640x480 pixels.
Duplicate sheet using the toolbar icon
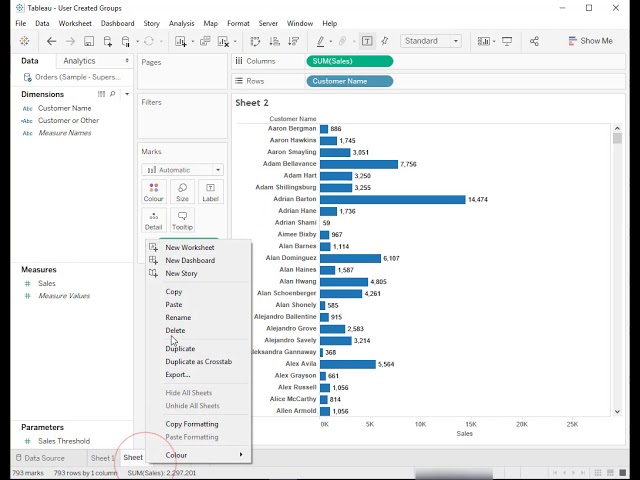pyautogui.click(x=205, y=41)
